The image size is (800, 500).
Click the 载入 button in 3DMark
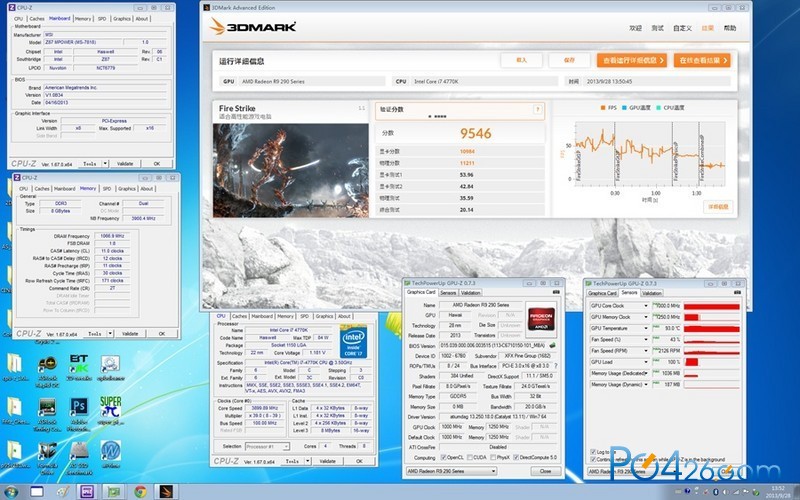tap(521, 60)
